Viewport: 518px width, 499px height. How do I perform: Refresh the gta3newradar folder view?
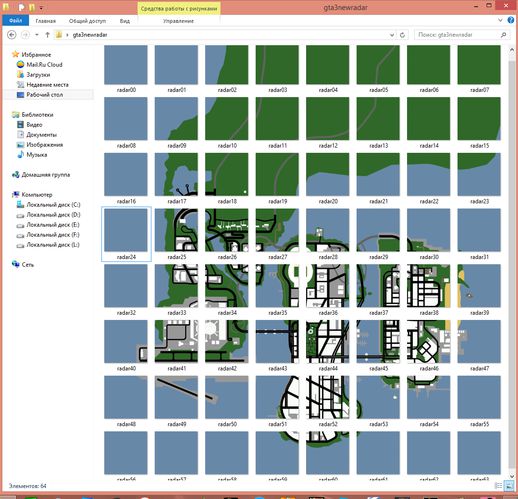pos(403,35)
